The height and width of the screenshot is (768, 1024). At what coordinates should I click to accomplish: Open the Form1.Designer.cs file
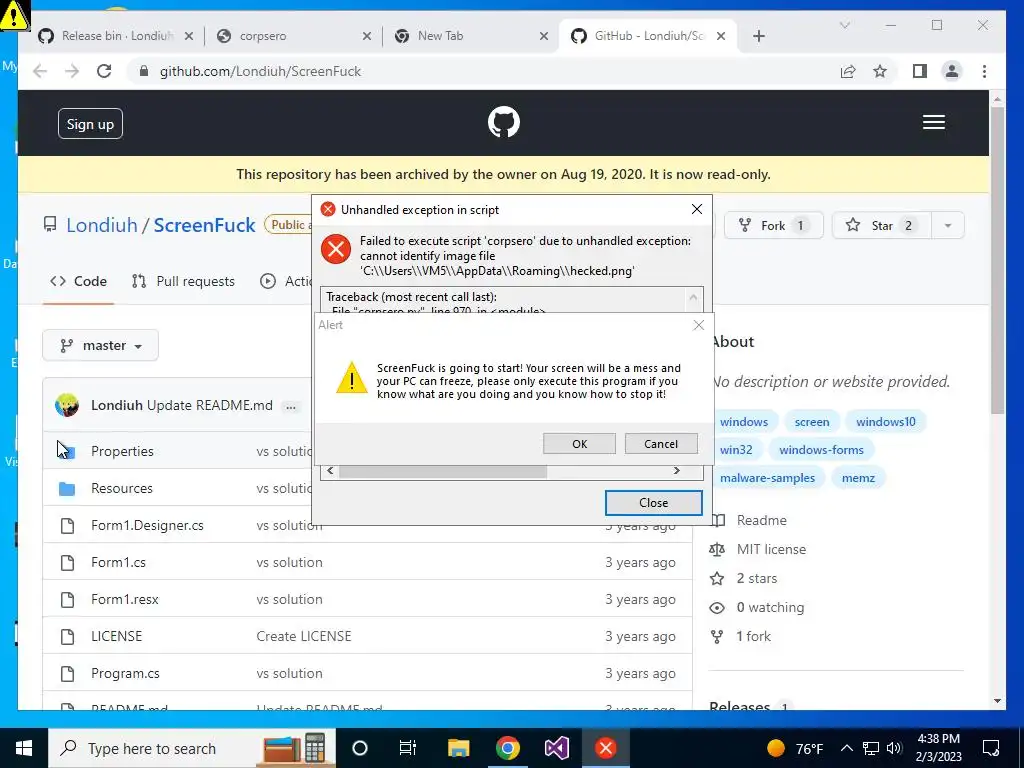(147, 526)
